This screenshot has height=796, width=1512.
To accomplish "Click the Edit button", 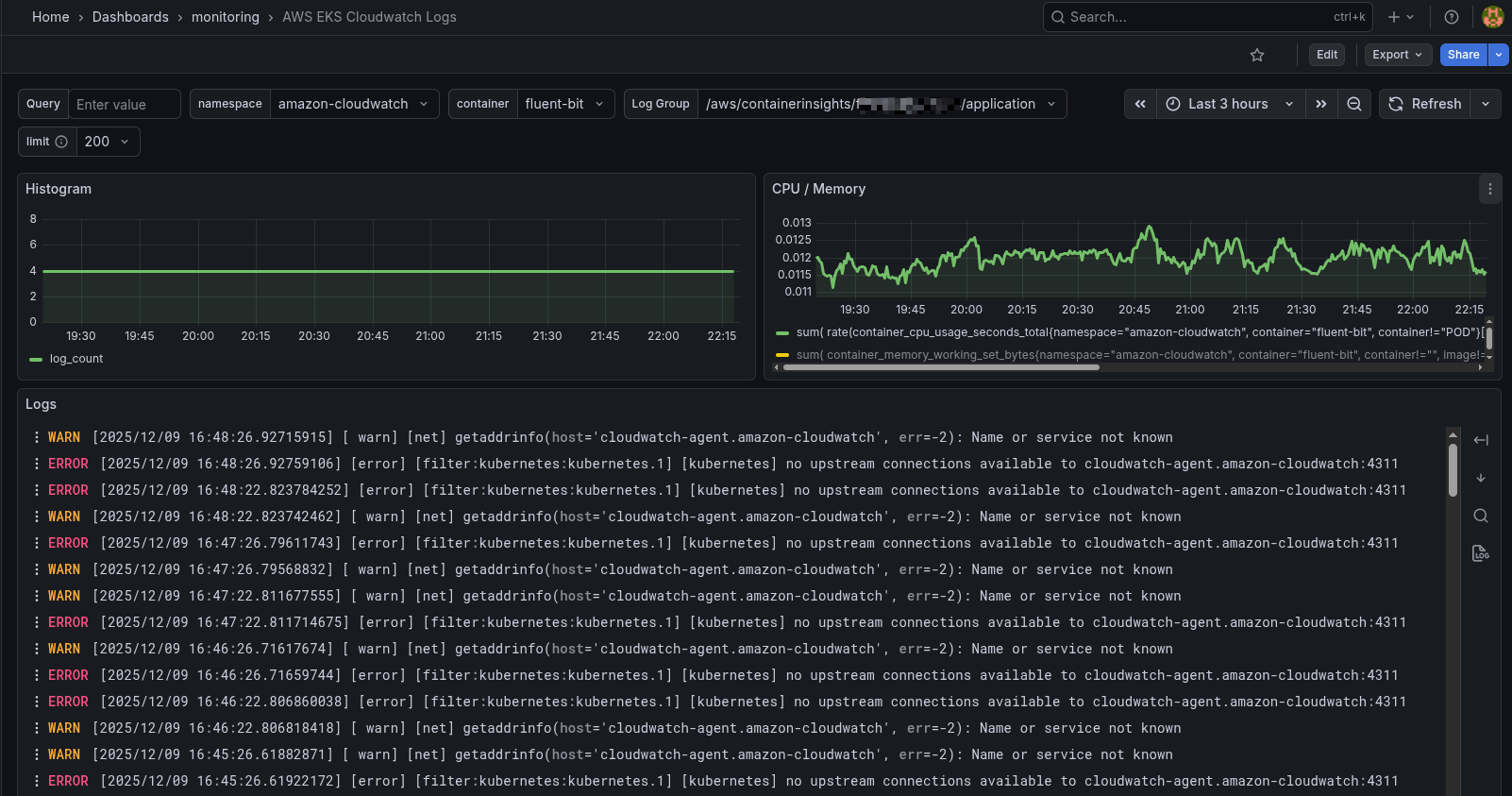I will (1326, 55).
